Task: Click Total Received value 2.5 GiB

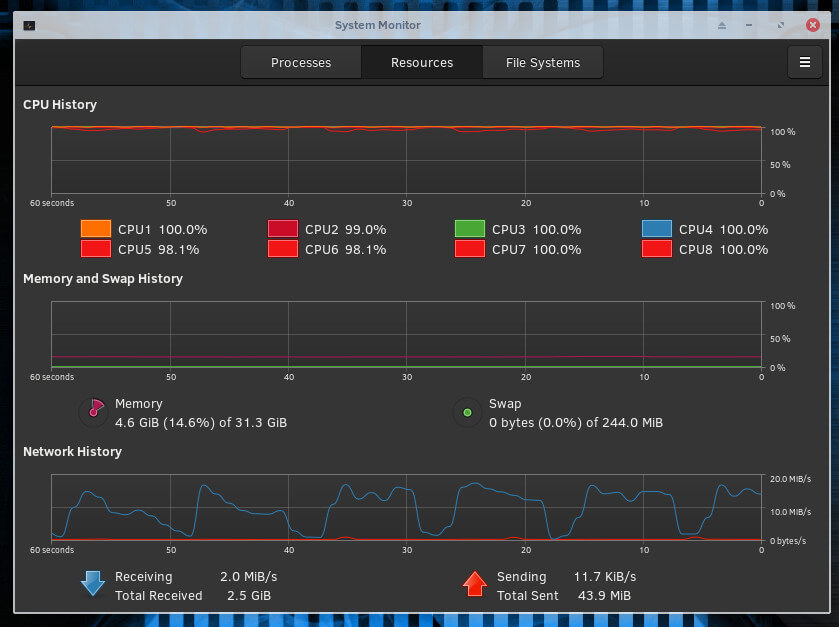Action: tap(249, 596)
